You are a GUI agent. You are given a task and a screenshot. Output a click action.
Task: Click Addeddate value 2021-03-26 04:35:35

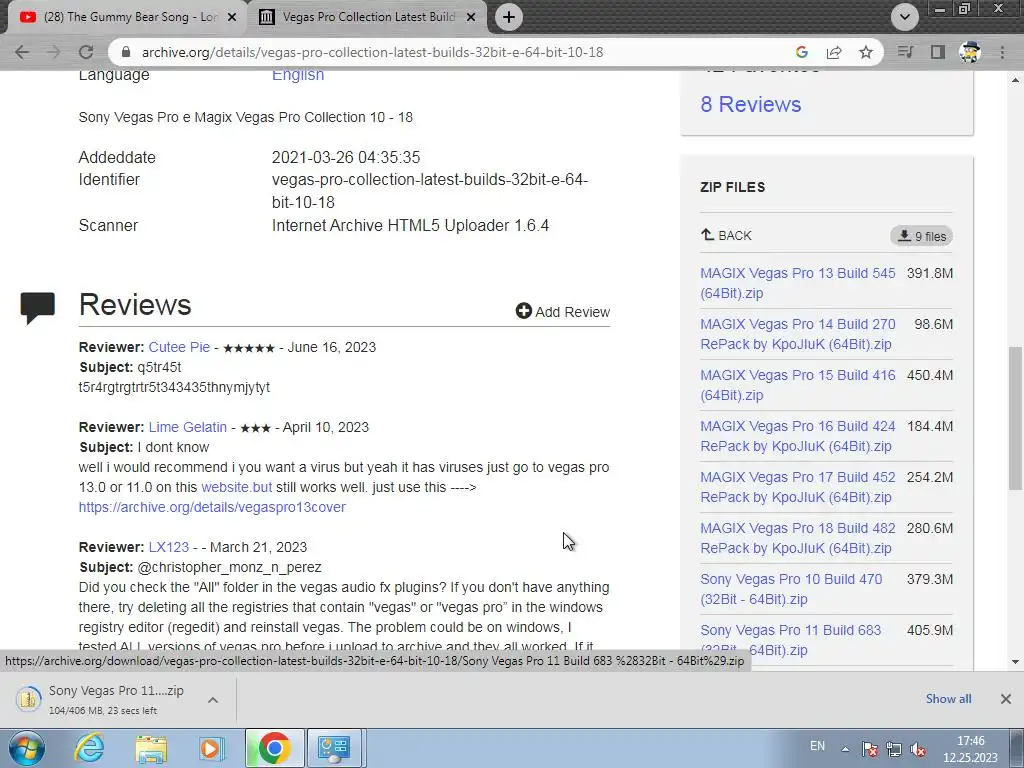(x=345, y=157)
